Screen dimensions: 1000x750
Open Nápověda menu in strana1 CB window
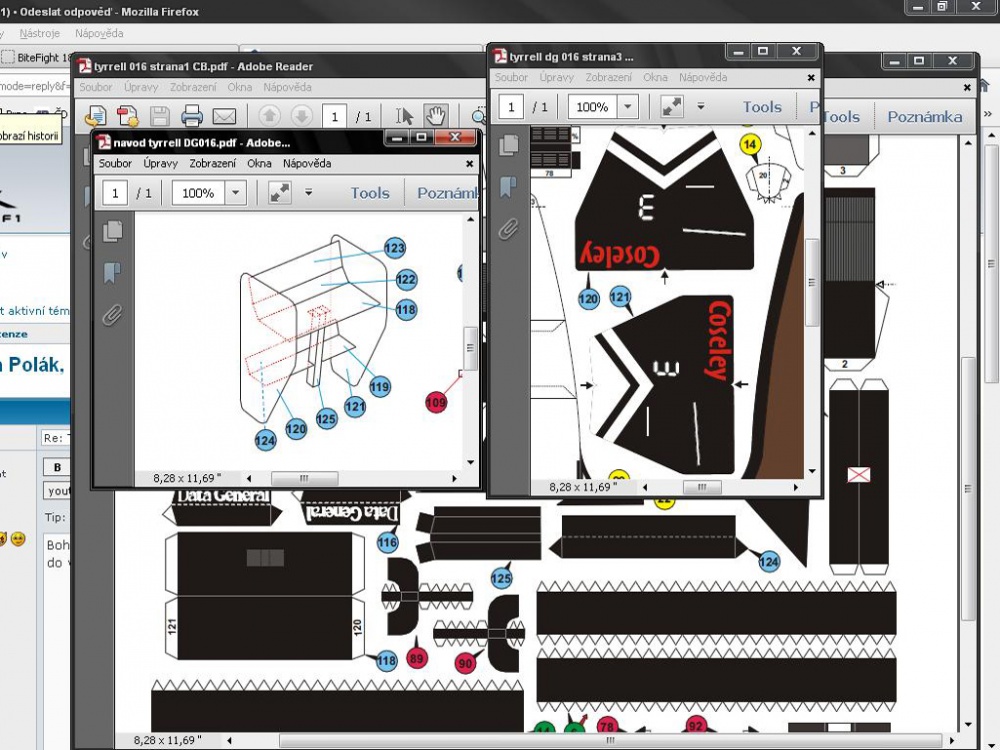pyautogui.click(x=288, y=87)
